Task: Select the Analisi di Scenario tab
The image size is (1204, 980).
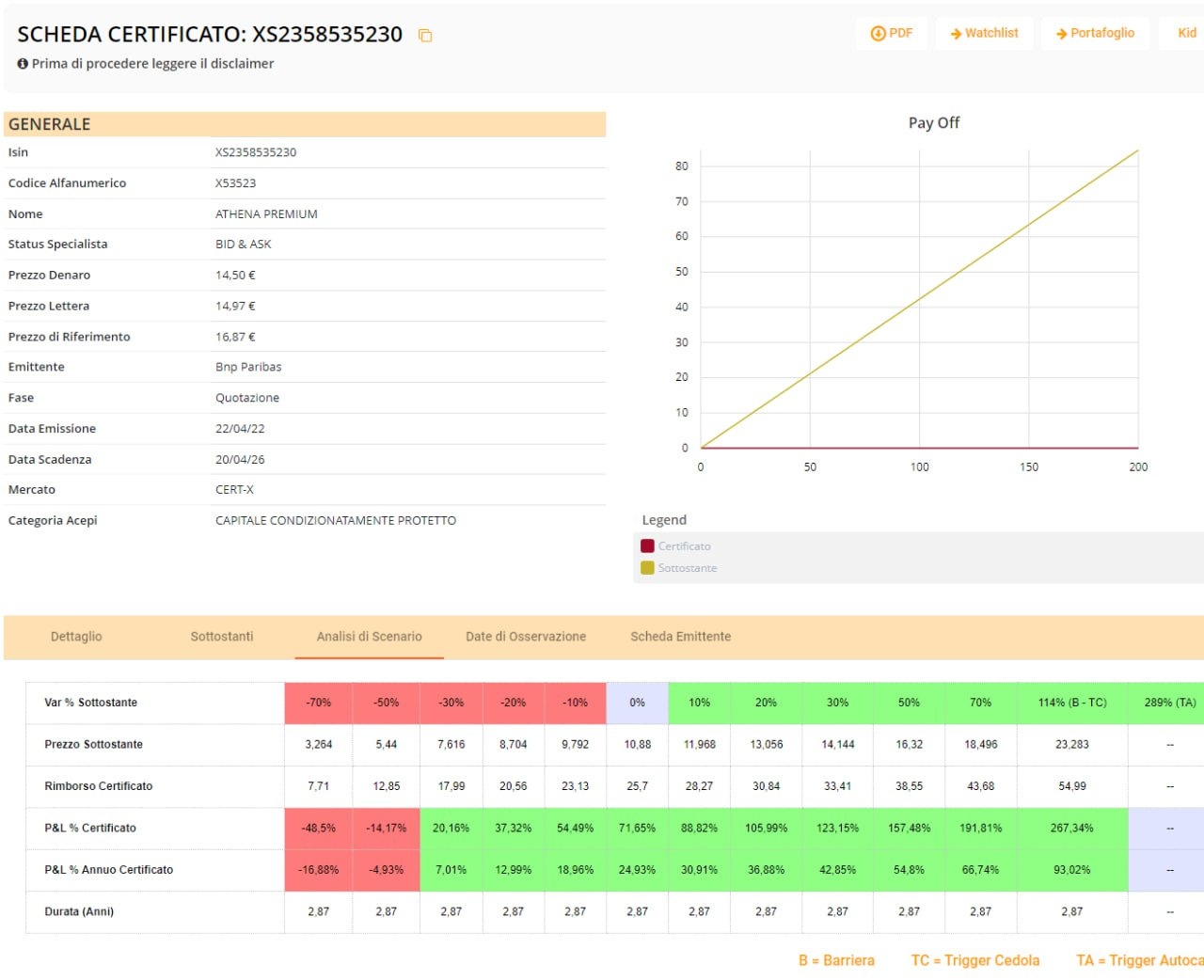Action: point(369,637)
